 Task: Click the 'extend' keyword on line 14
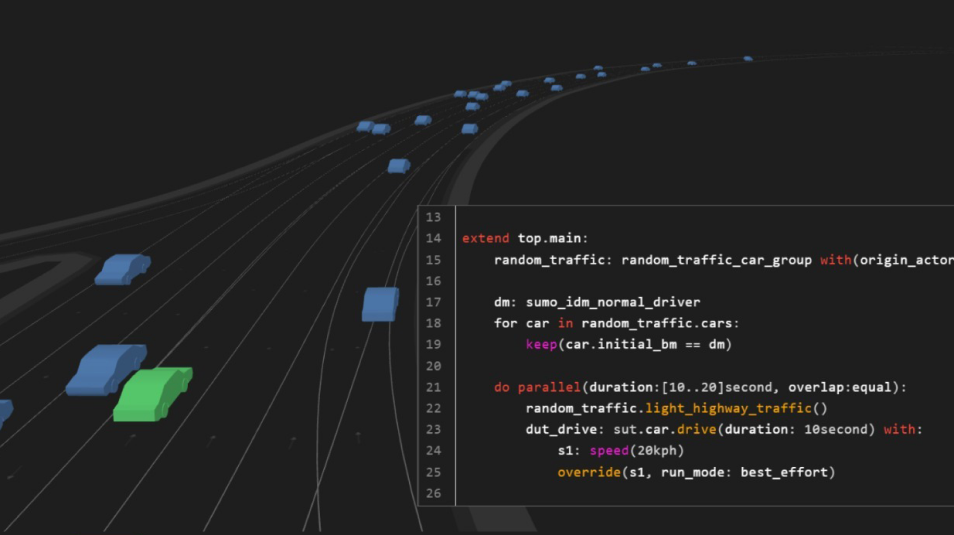pos(485,239)
